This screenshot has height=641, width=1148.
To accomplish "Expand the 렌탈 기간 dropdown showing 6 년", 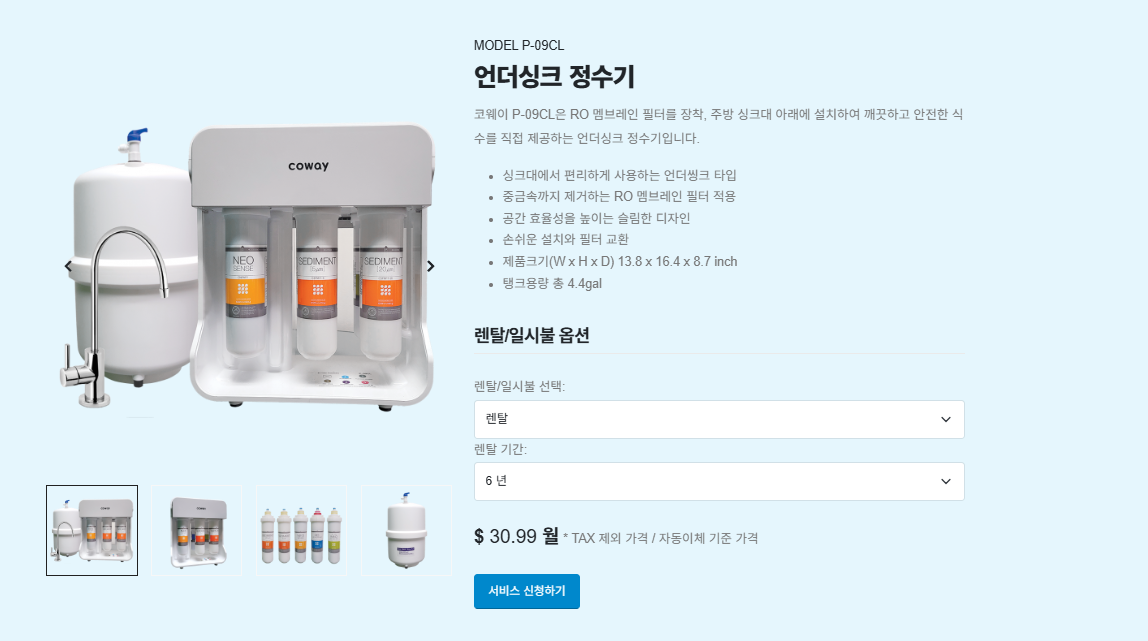I will [x=719, y=481].
